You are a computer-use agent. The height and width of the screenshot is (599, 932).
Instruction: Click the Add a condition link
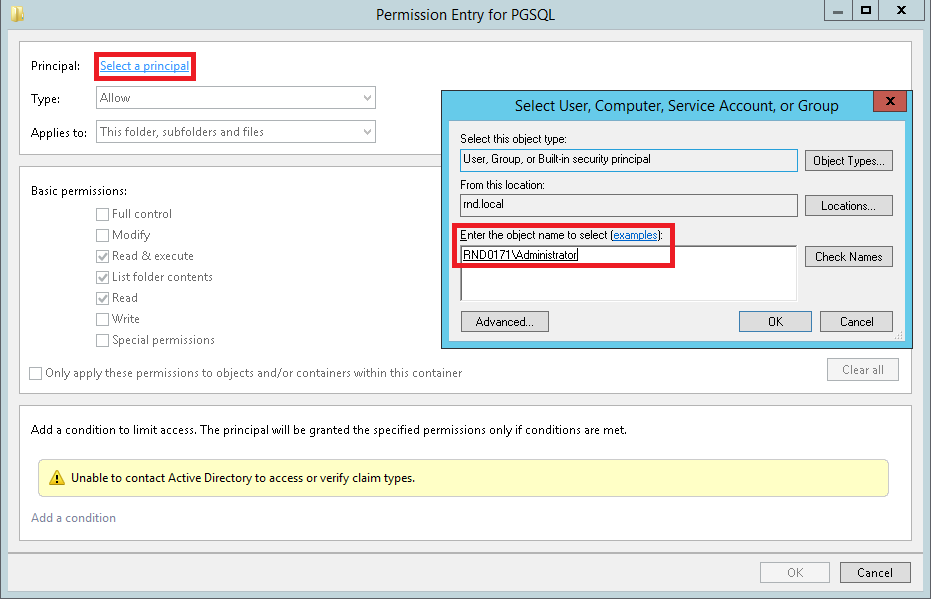pyautogui.click(x=73, y=517)
